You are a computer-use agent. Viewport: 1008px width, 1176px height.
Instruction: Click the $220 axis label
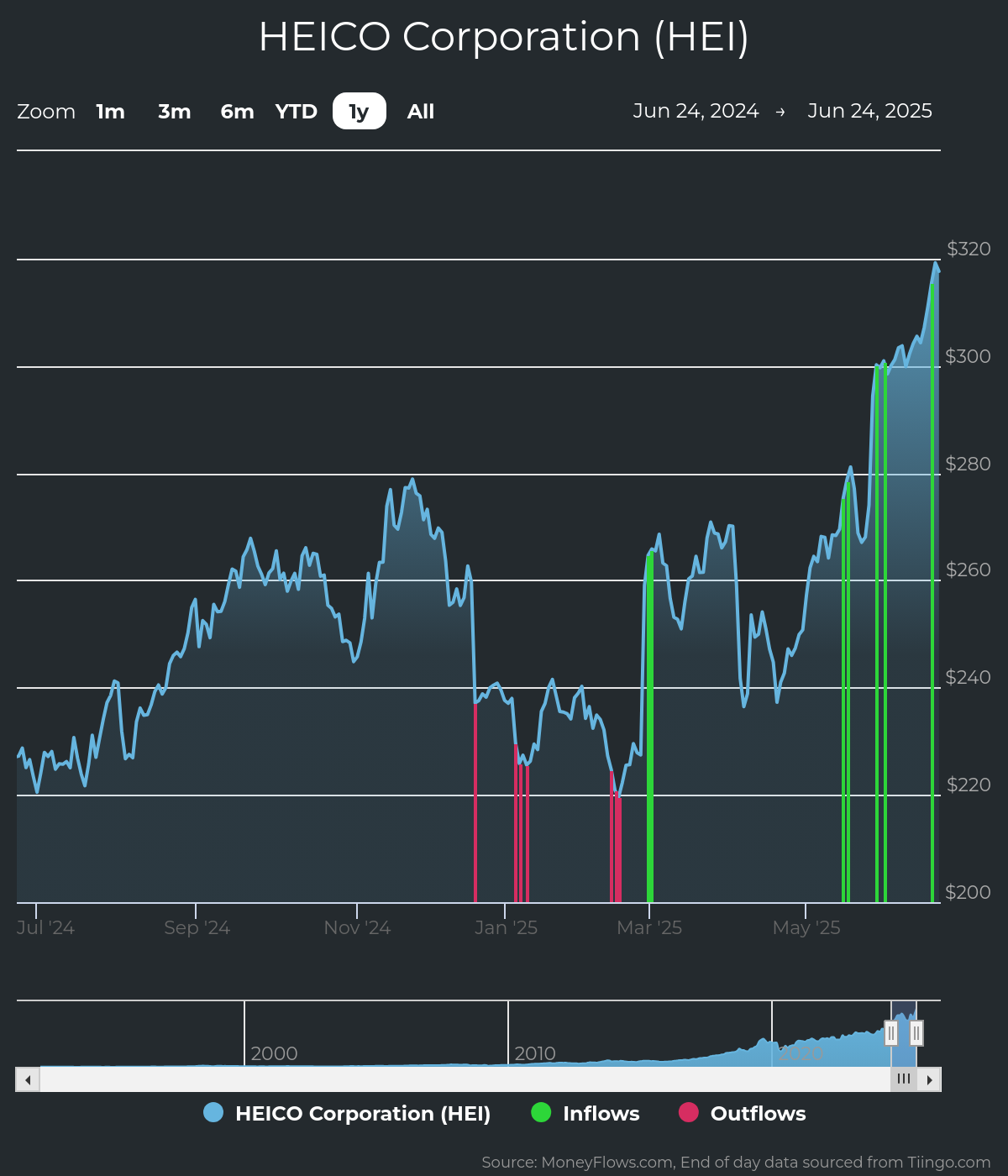pos(969,785)
